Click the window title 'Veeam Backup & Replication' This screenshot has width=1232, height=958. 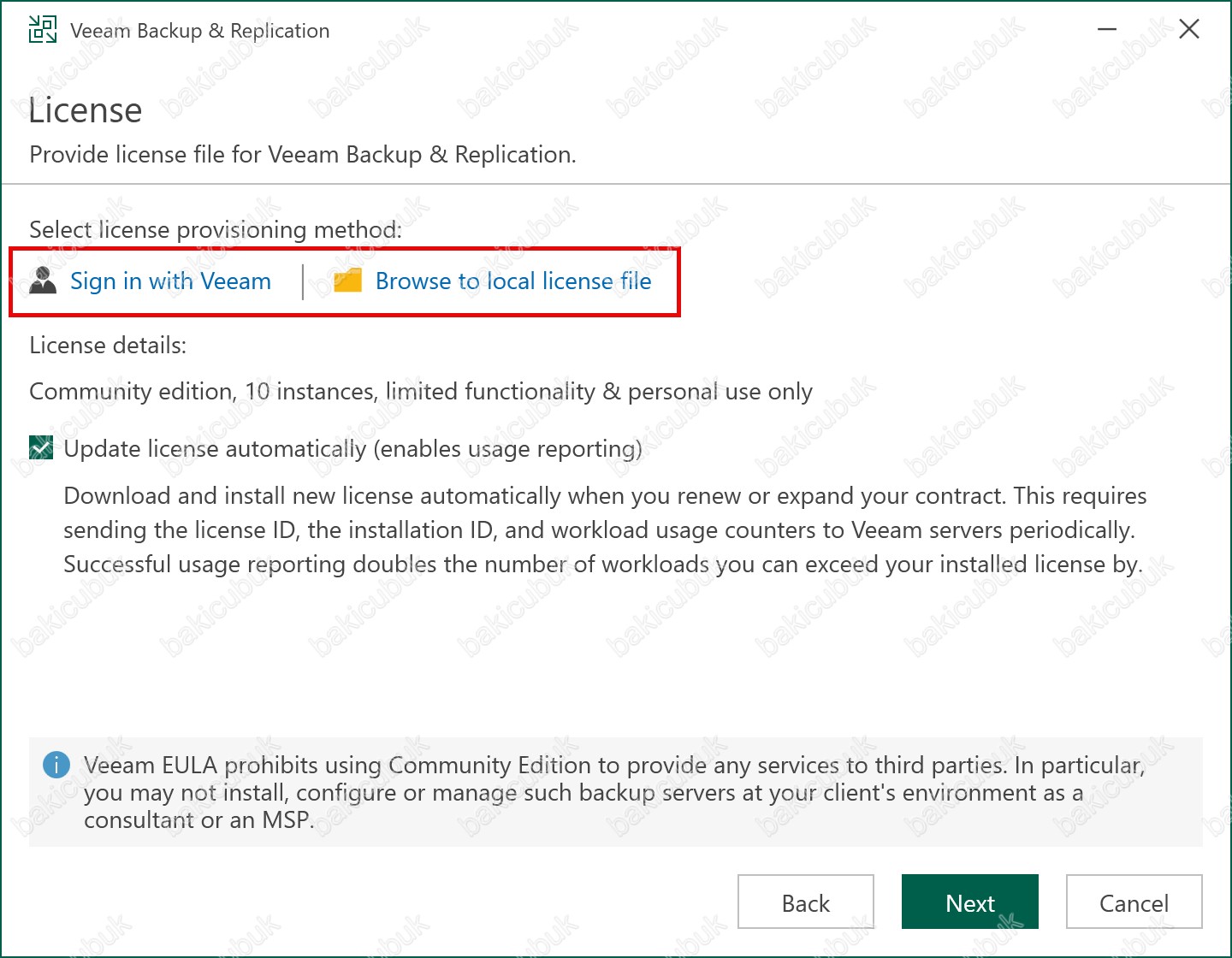(x=199, y=31)
